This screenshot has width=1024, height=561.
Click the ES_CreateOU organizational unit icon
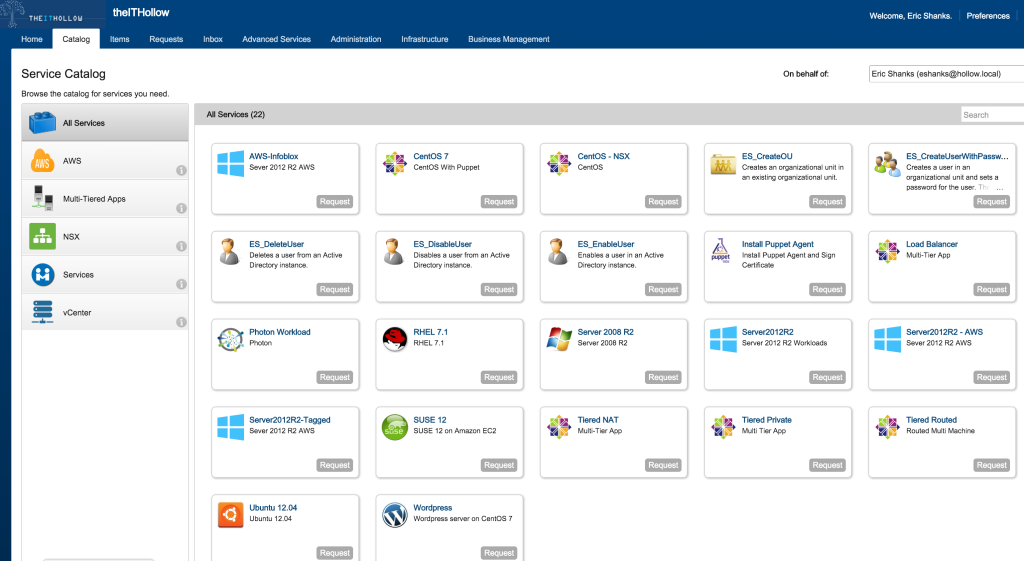click(723, 163)
